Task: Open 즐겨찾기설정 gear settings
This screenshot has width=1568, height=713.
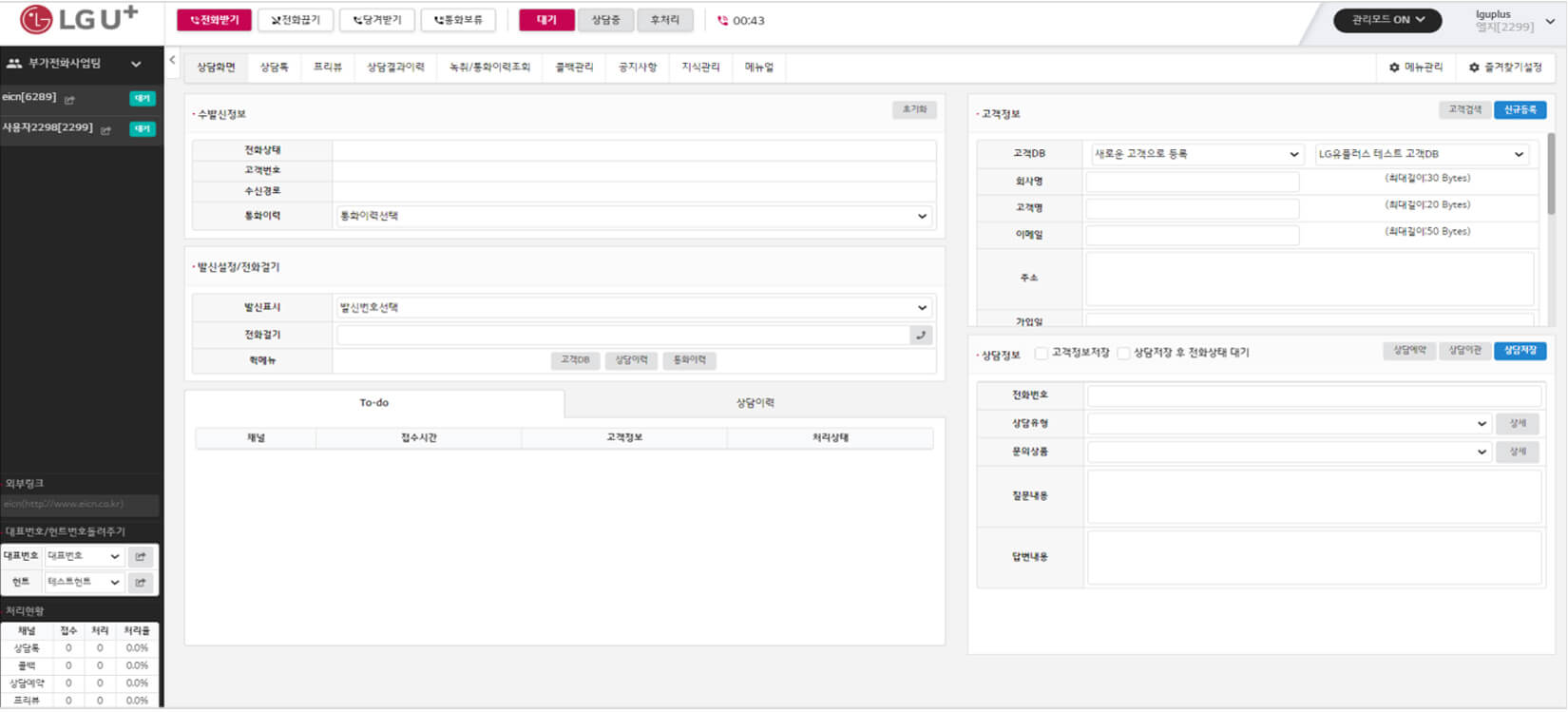Action: tap(1505, 67)
